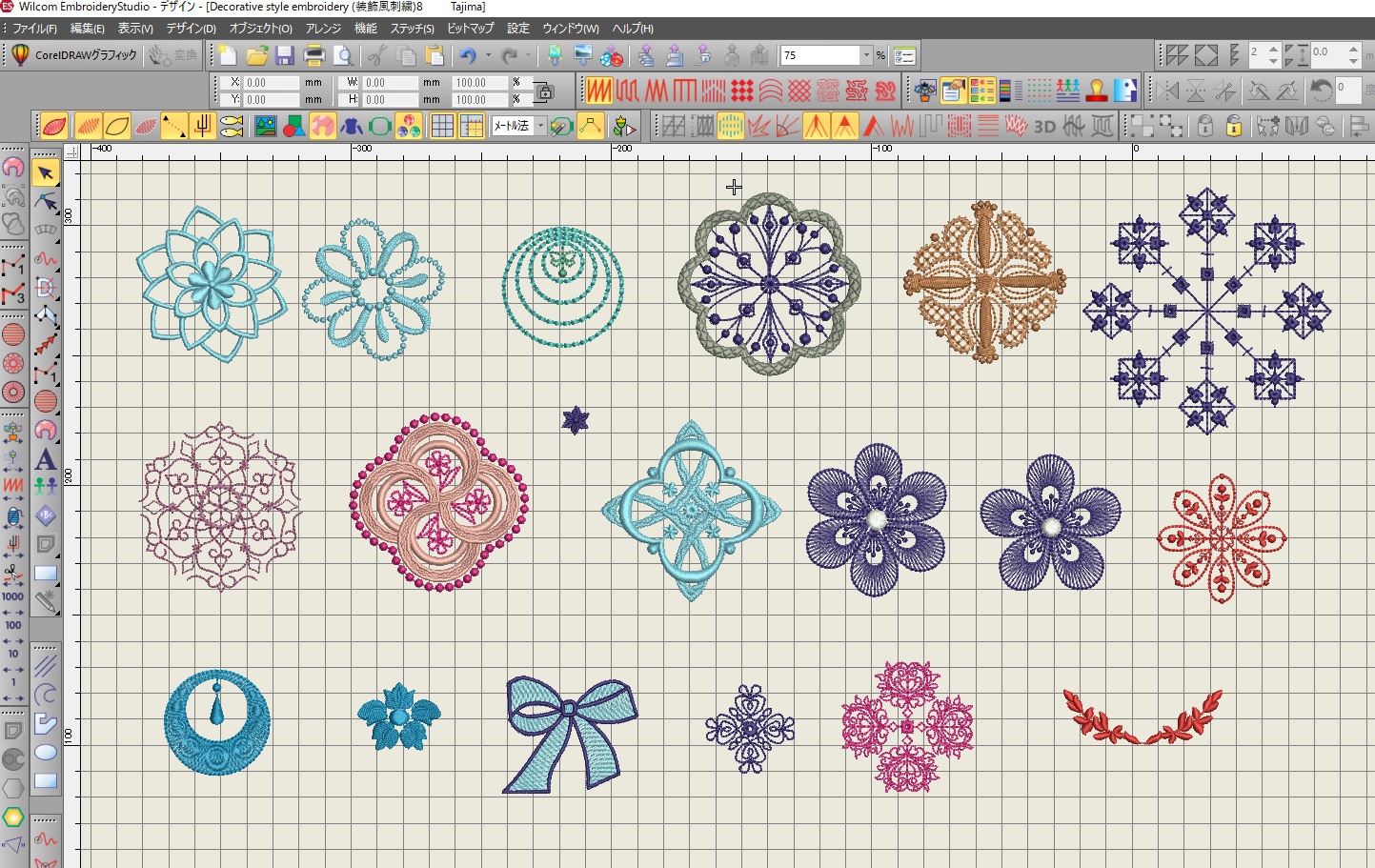Open the ビットマップ Bitmap menu

(471, 29)
